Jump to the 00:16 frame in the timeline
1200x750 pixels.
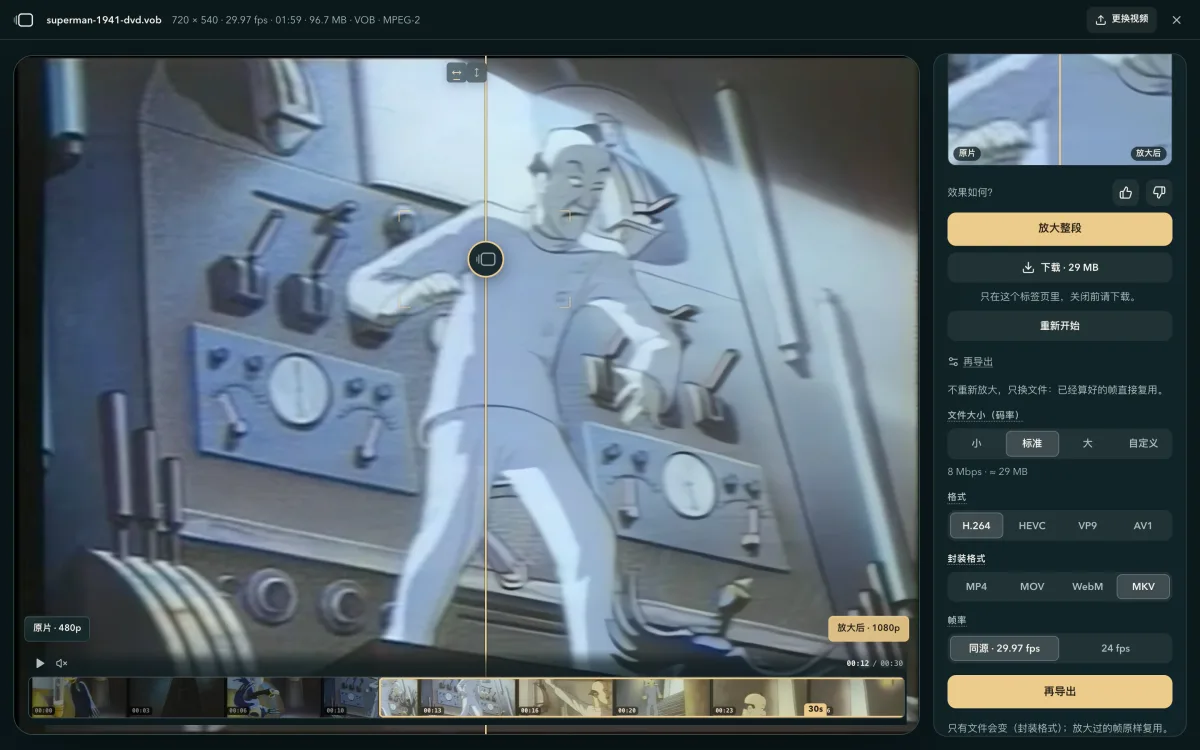(x=565, y=697)
